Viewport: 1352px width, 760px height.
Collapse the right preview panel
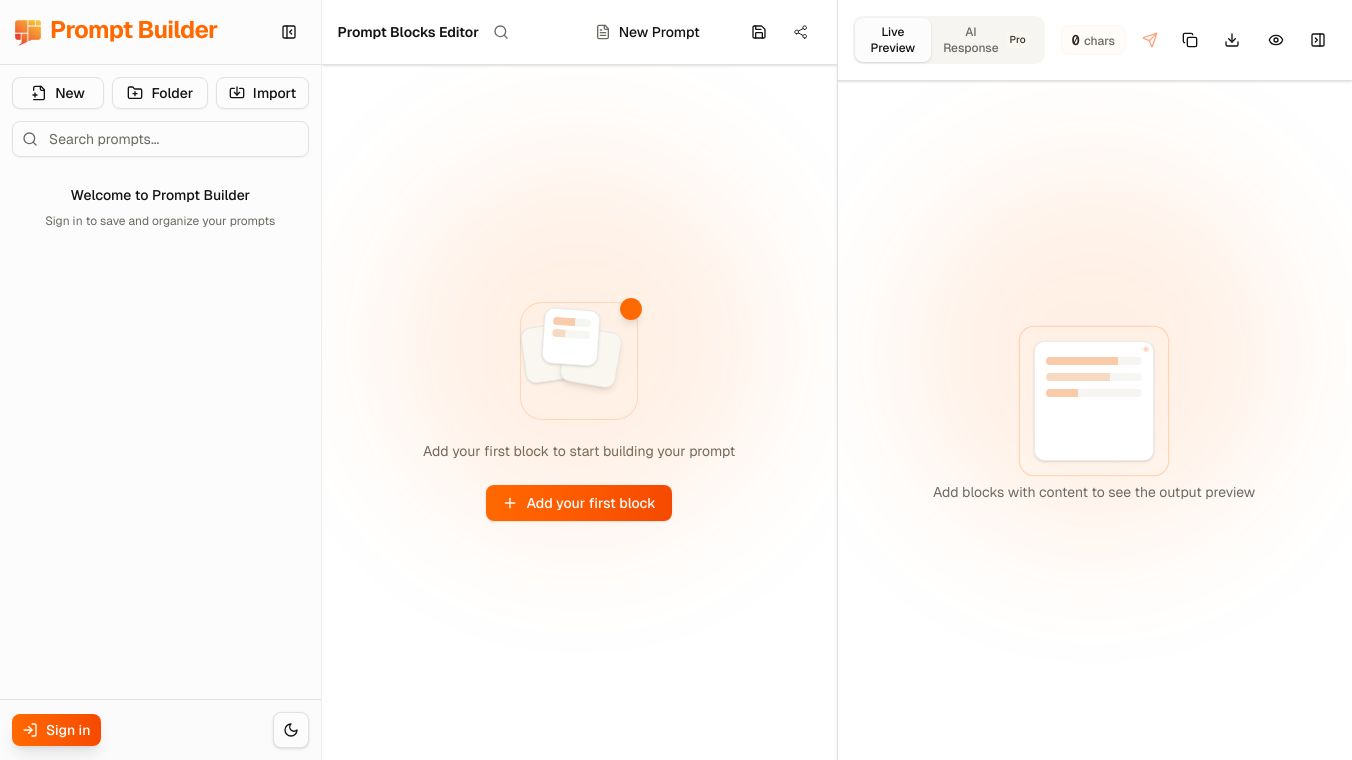(x=1318, y=40)
